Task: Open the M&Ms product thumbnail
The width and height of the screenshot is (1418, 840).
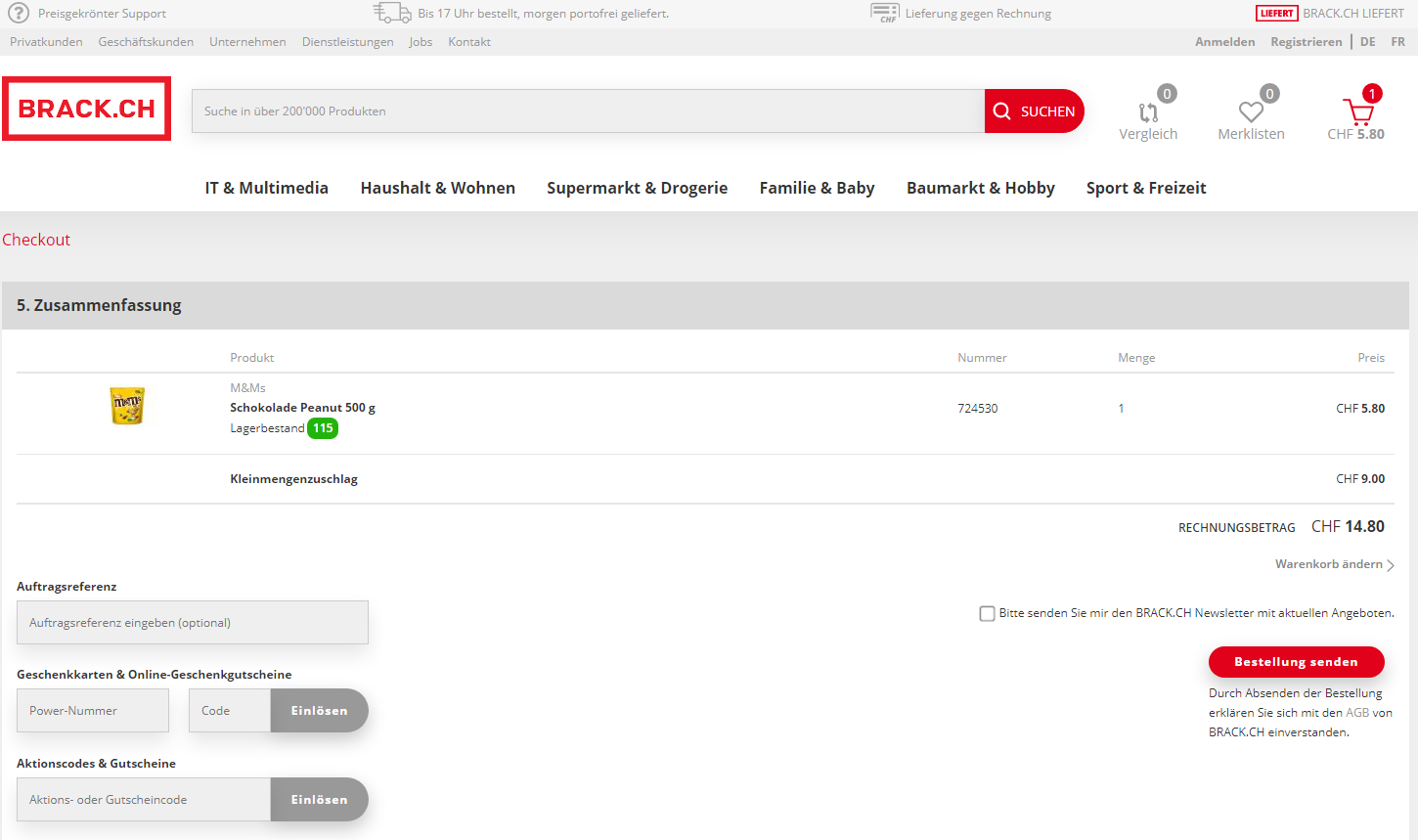Action: pos(127,406)
